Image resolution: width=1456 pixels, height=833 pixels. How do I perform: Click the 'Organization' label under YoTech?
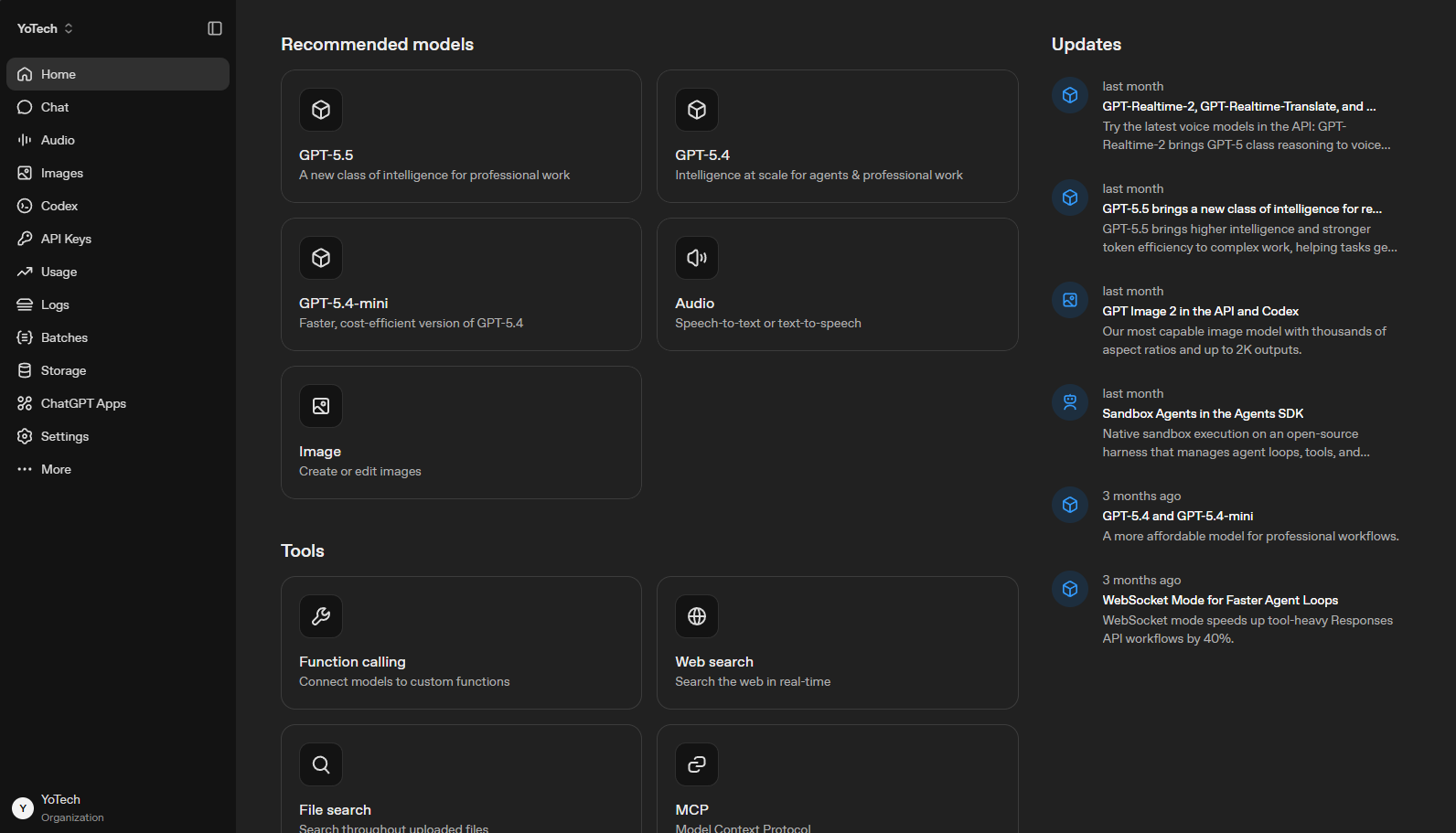[x=72, y=818]
